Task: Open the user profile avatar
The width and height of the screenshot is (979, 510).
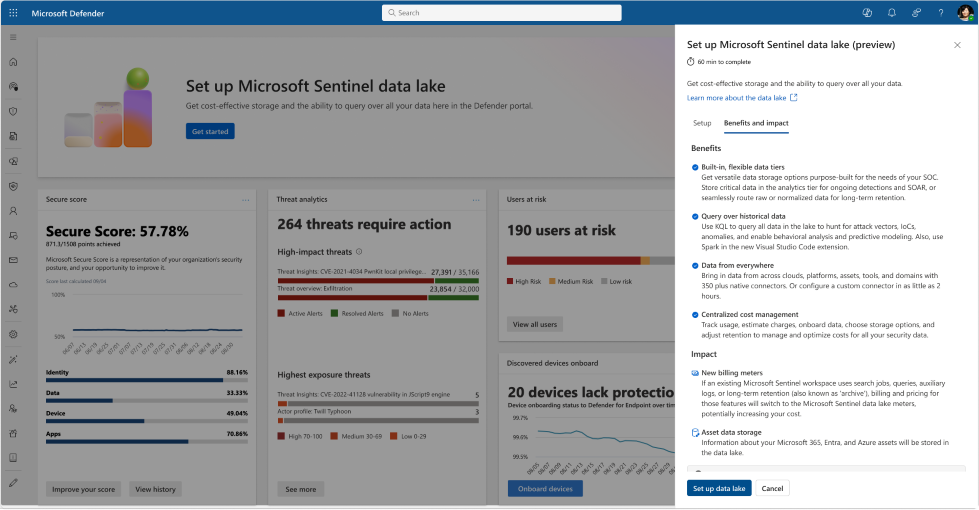Action: [x=964, y=13]
